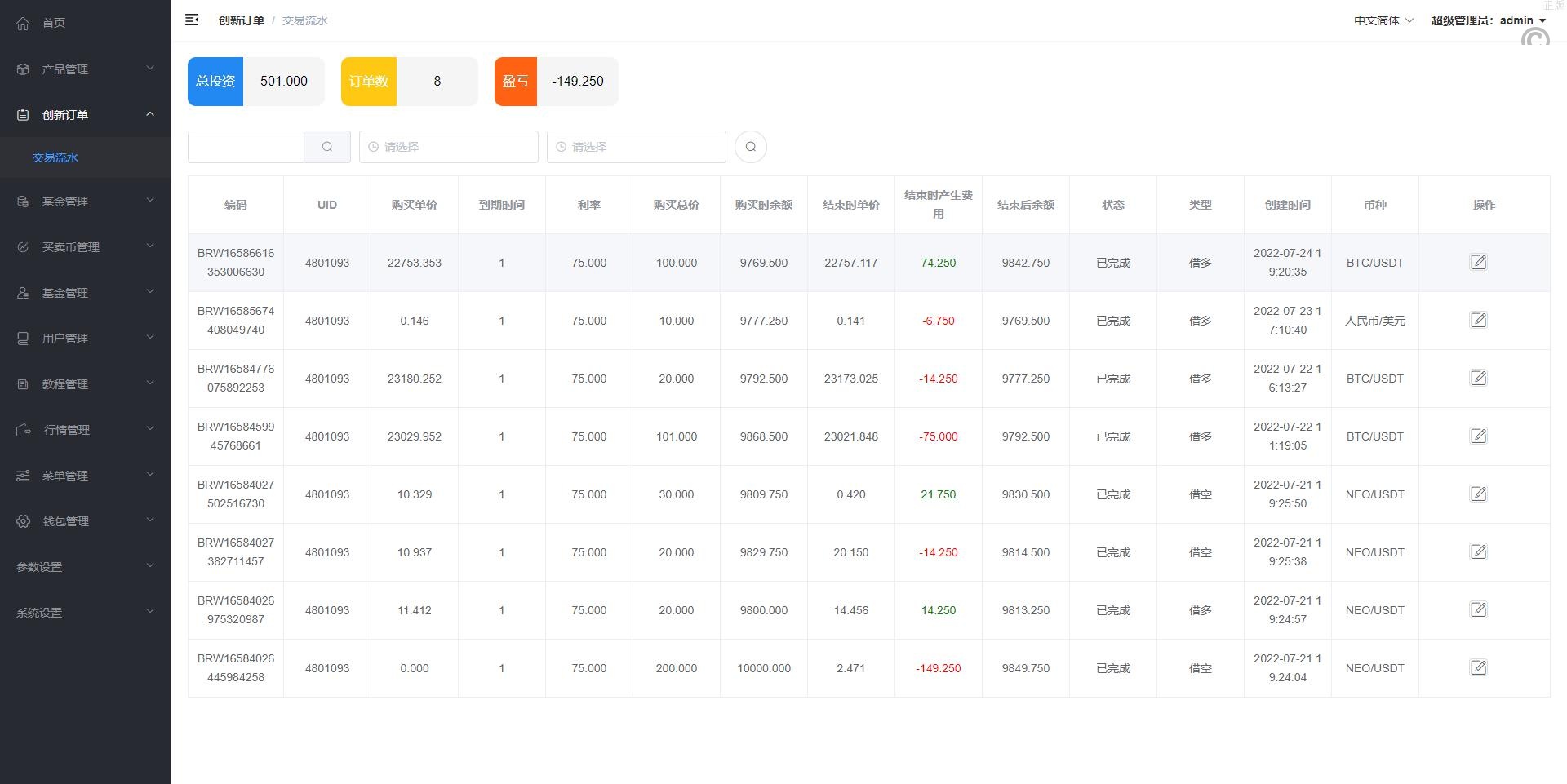
Task: Collapse the sidebar with the hamburger icon
Action: click(x=192, y=20)
